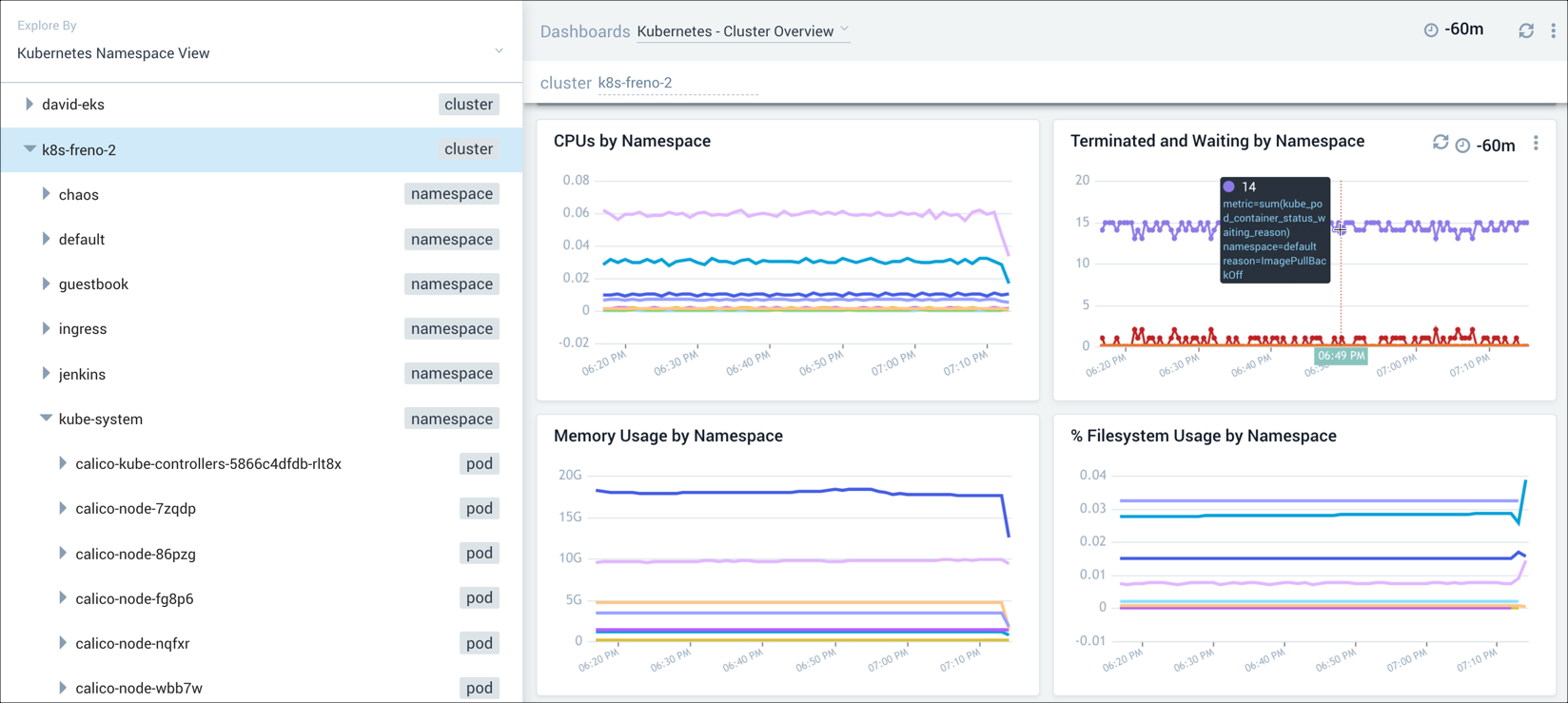This screenshot has height=703, width=1568.
Task: Click the cluster filter value k8s-freno-2
Action: (635, 83)
